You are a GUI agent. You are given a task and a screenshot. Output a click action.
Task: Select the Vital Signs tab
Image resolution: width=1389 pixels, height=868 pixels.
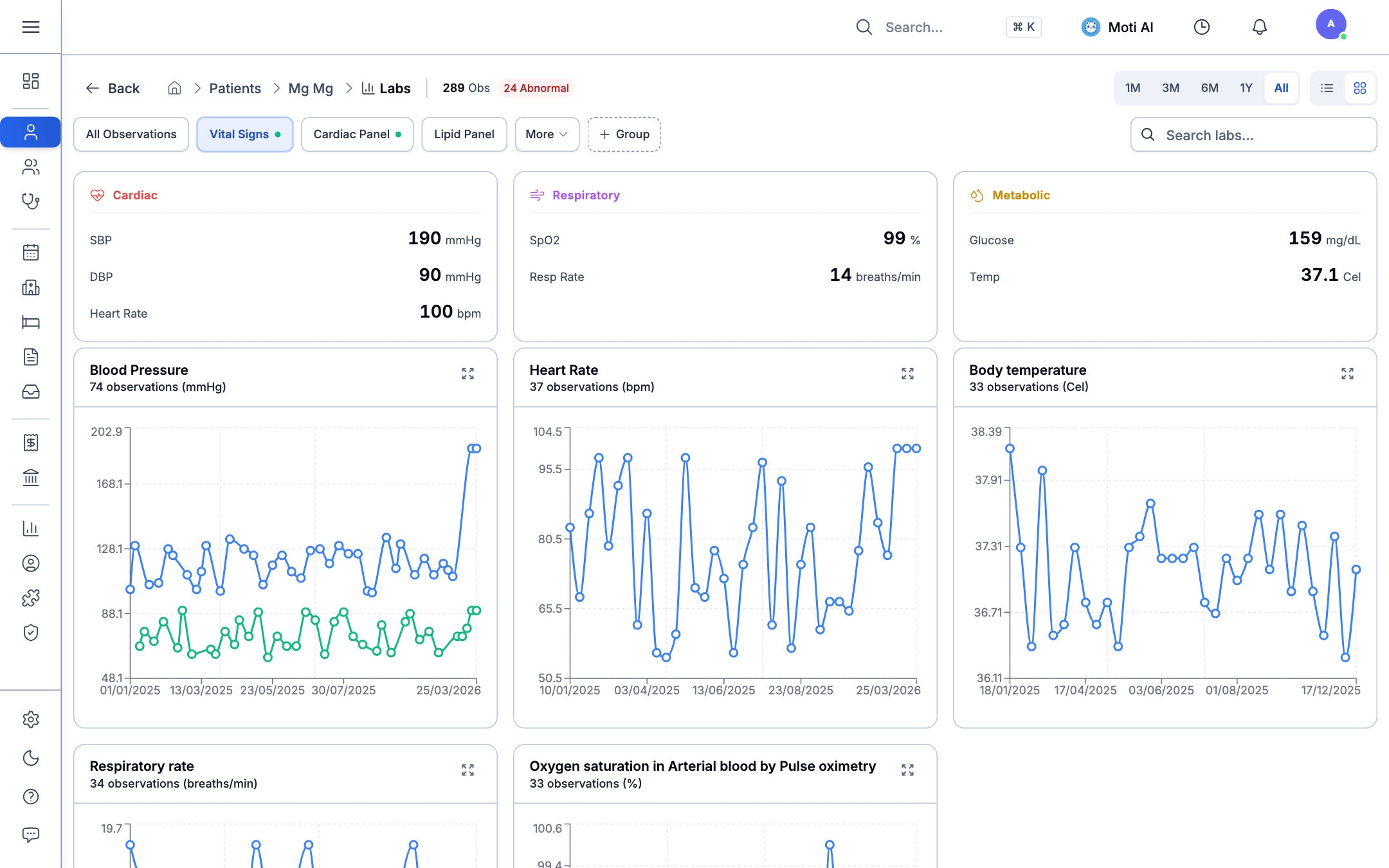click(x=245, y=134)
